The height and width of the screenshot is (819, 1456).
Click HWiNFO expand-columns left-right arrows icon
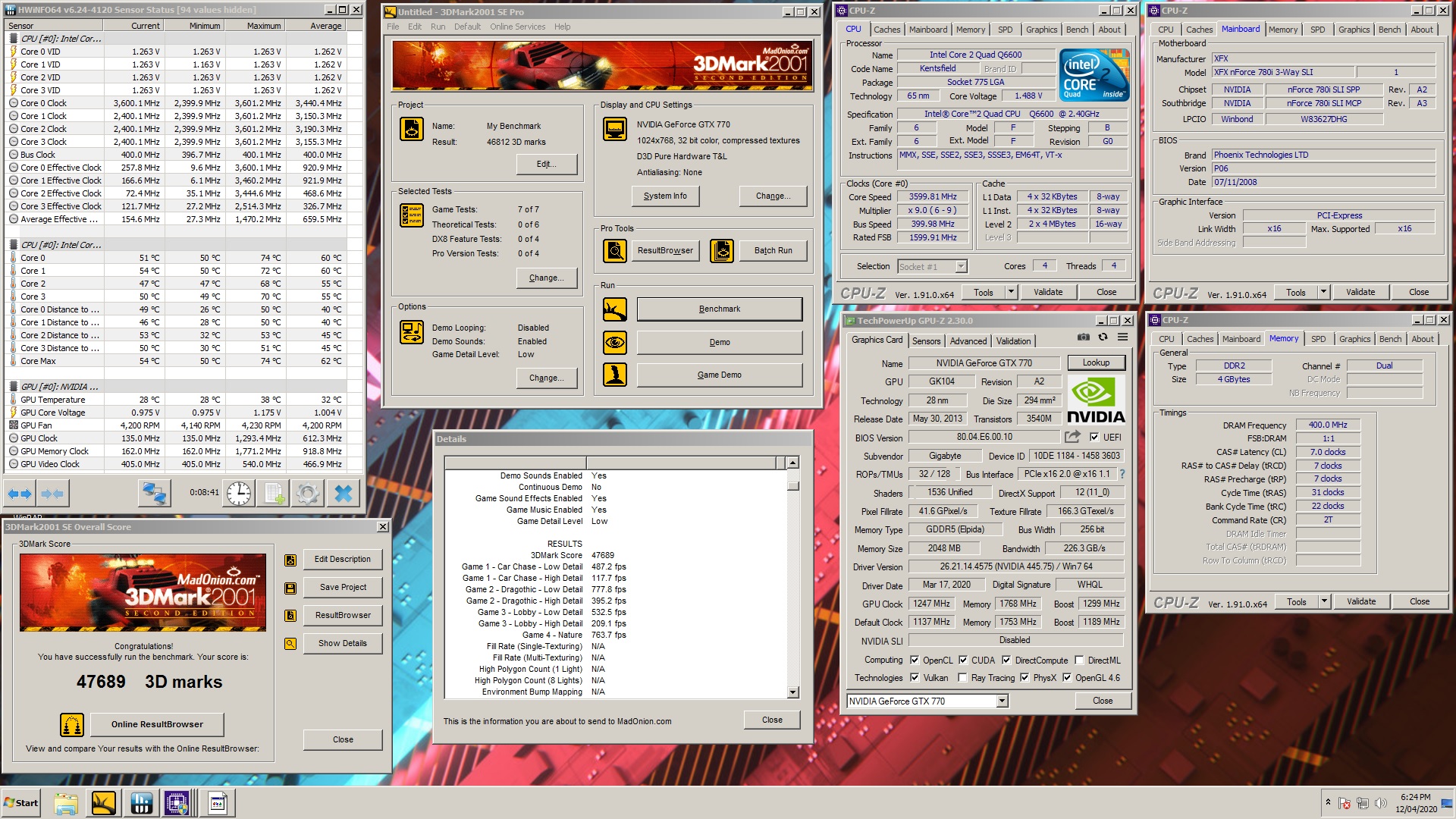(x=20, y=494)
